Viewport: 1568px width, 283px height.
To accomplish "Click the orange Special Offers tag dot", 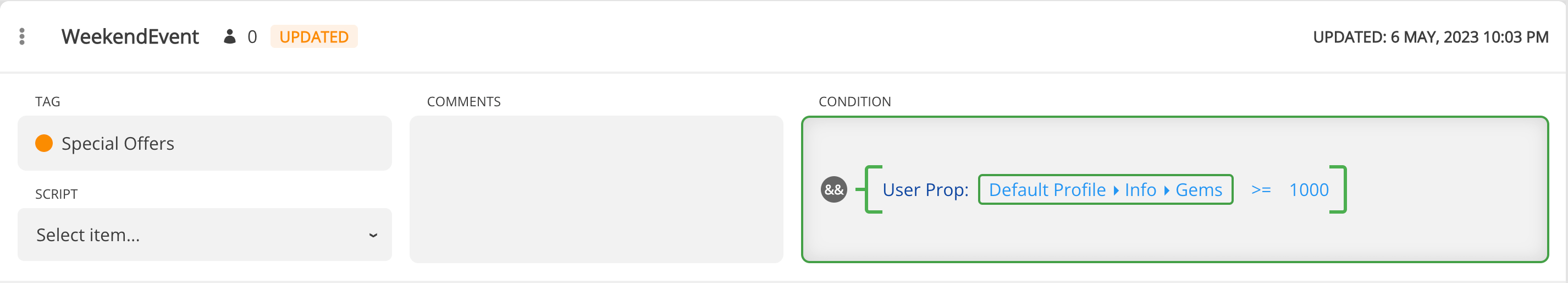I will click(x=44, y=143).
